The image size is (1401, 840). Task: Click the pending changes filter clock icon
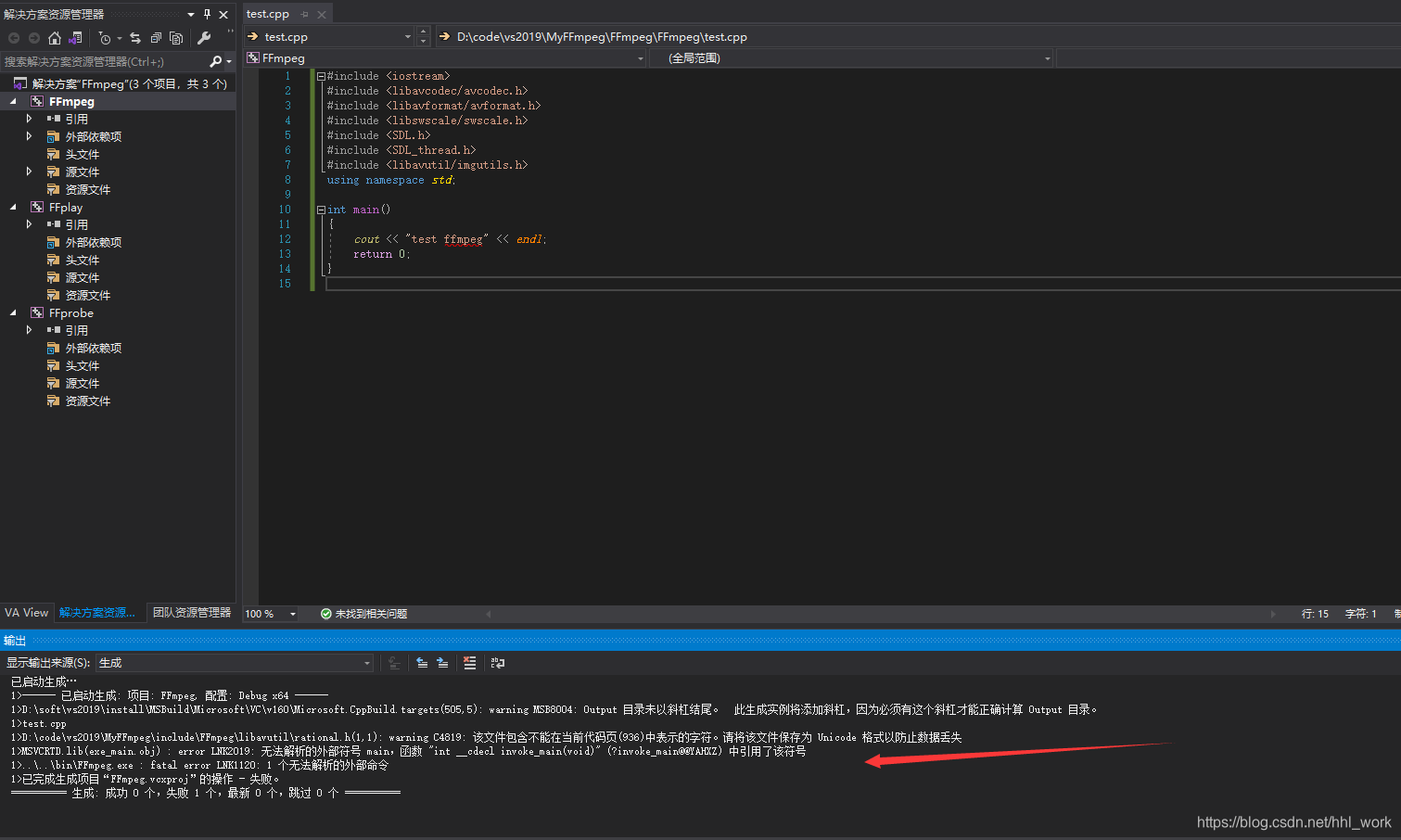105,38
